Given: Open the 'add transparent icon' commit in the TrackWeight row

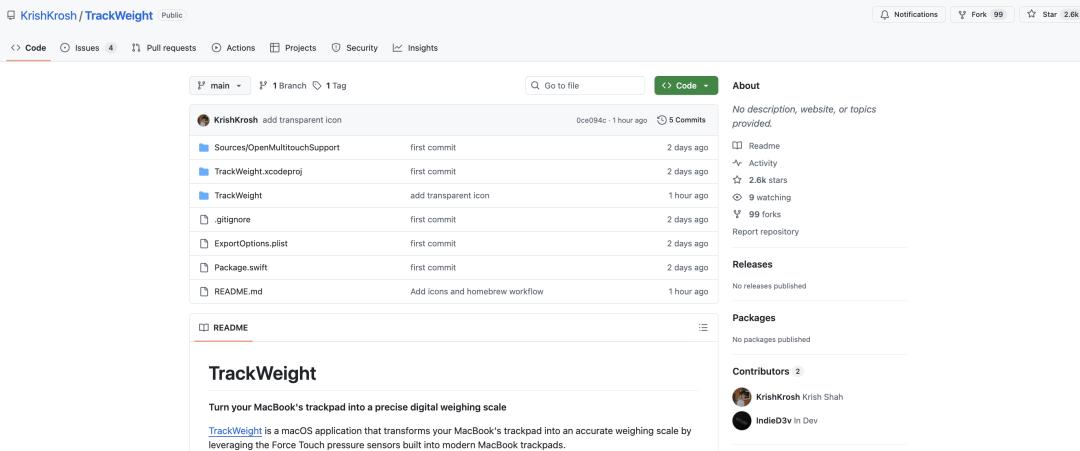Looking at the screenshot, I should click(x=450, y=196).
